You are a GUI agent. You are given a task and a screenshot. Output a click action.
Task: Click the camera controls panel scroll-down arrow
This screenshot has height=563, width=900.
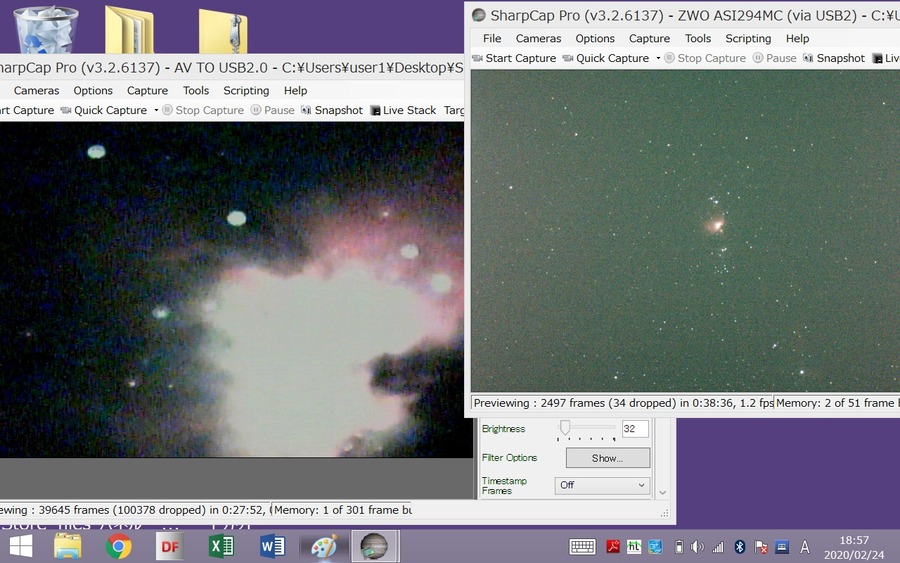pos(662,492)
